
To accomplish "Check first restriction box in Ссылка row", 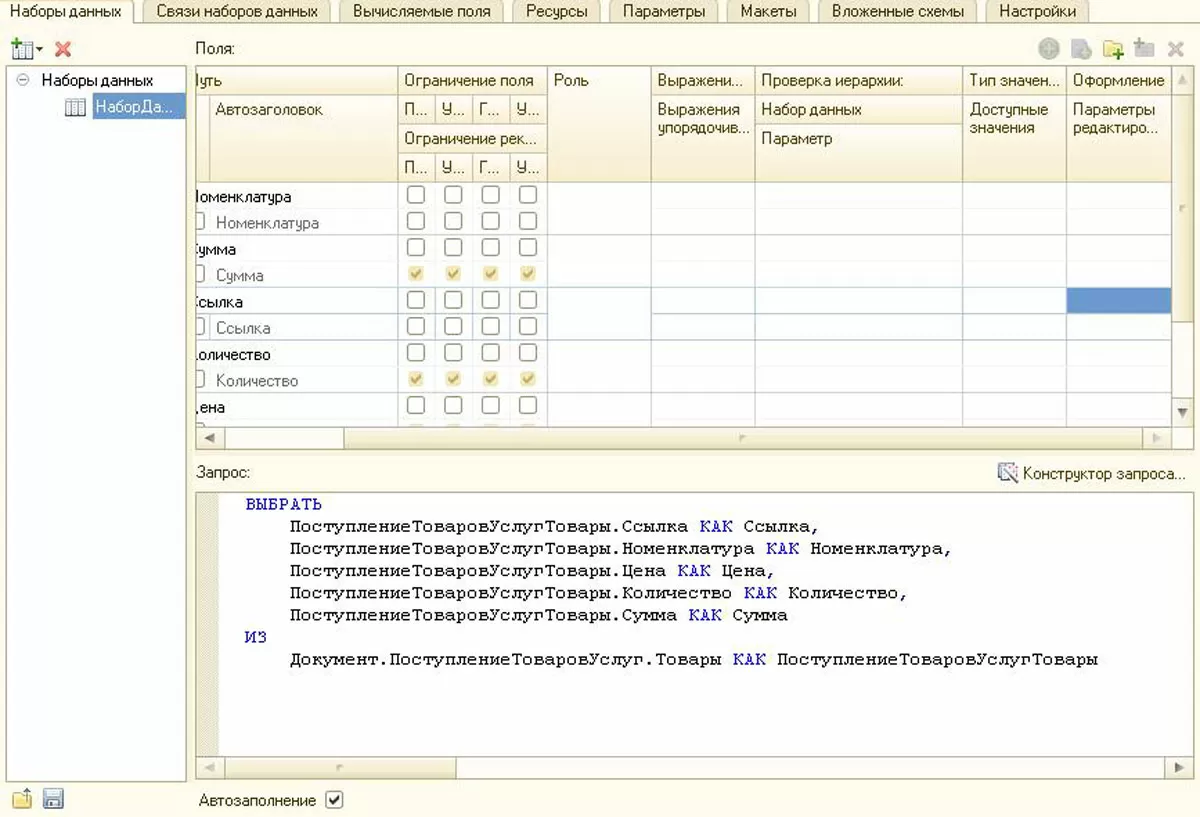I will point(415,300).
